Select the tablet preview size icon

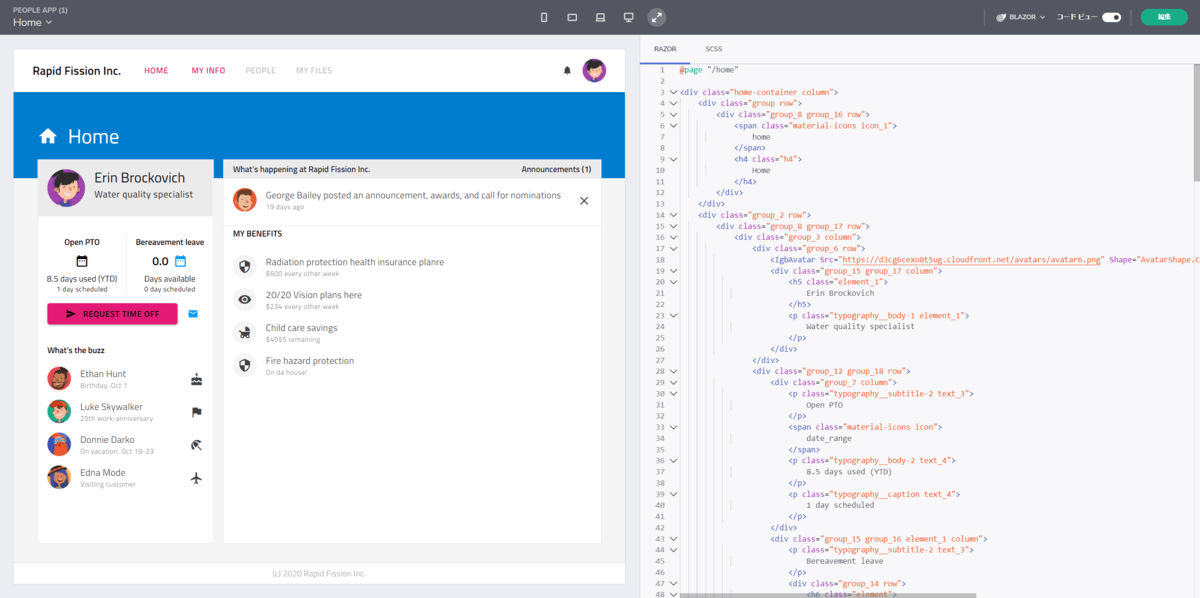point(572,17)
